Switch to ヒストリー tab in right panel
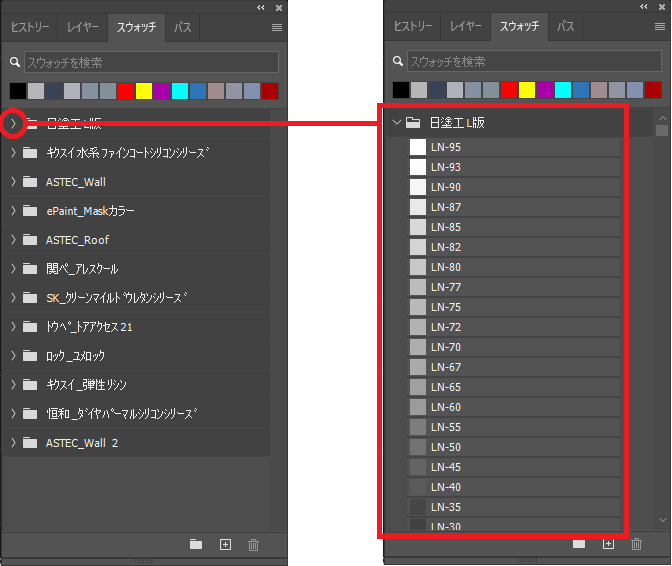Viewport: 672px width, 566px height. [413, 27]
